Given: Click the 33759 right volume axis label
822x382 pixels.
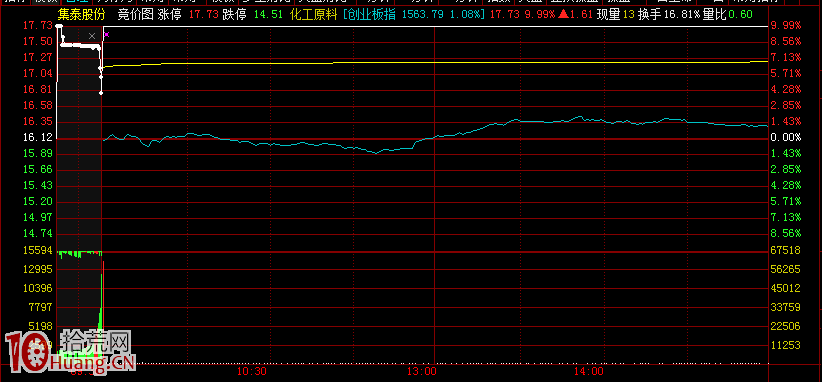Looking at the screenshot, I should (785, 307).
